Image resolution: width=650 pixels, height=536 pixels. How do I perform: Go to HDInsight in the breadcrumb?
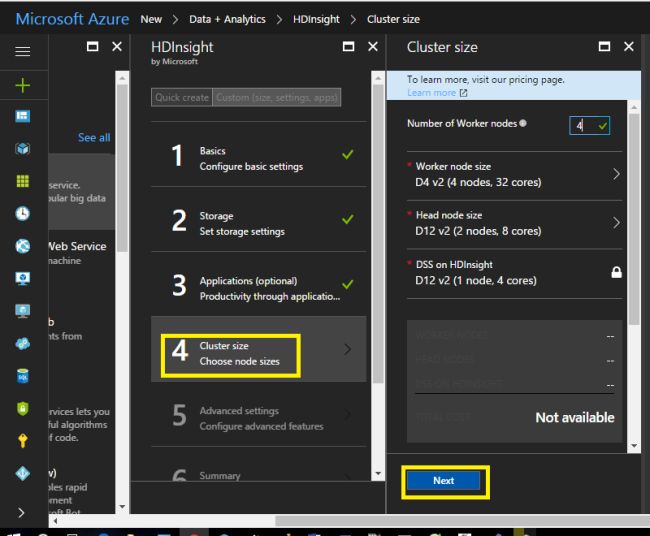coord(316,19)
